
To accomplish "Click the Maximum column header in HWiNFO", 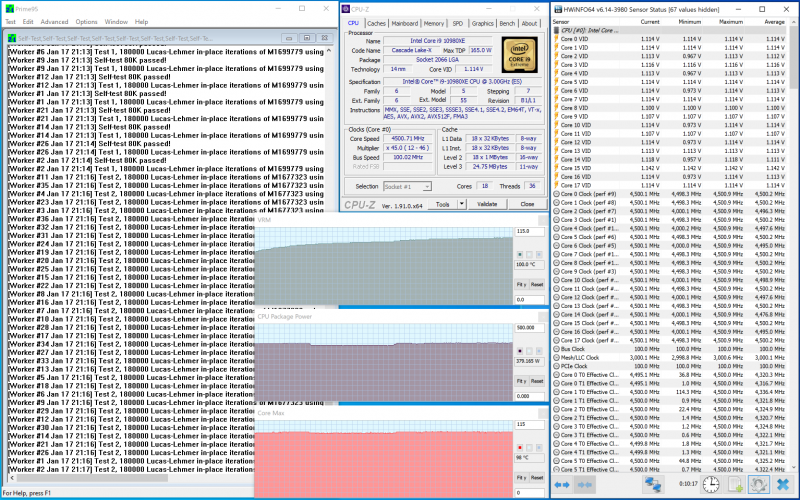I will (x=724, y=22).
